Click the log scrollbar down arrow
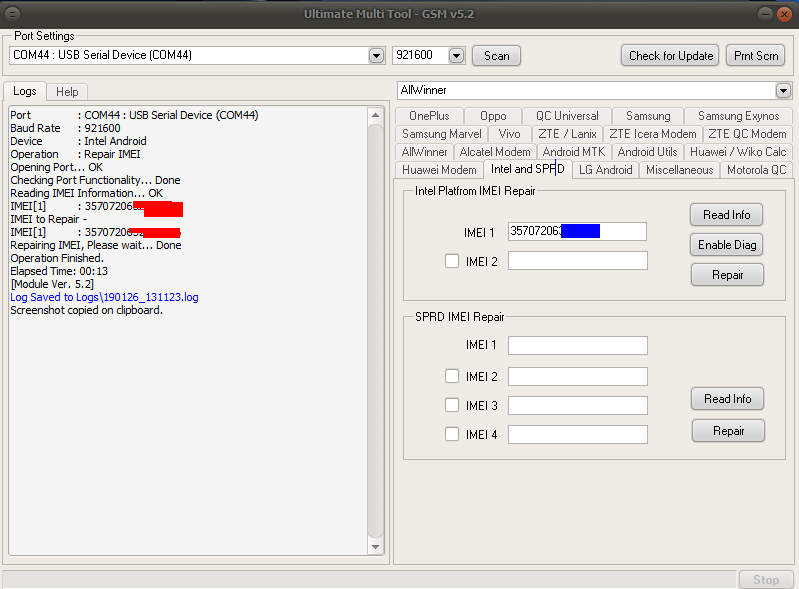The width and height of the screenshot is (799, 589). tap(375, 547)
